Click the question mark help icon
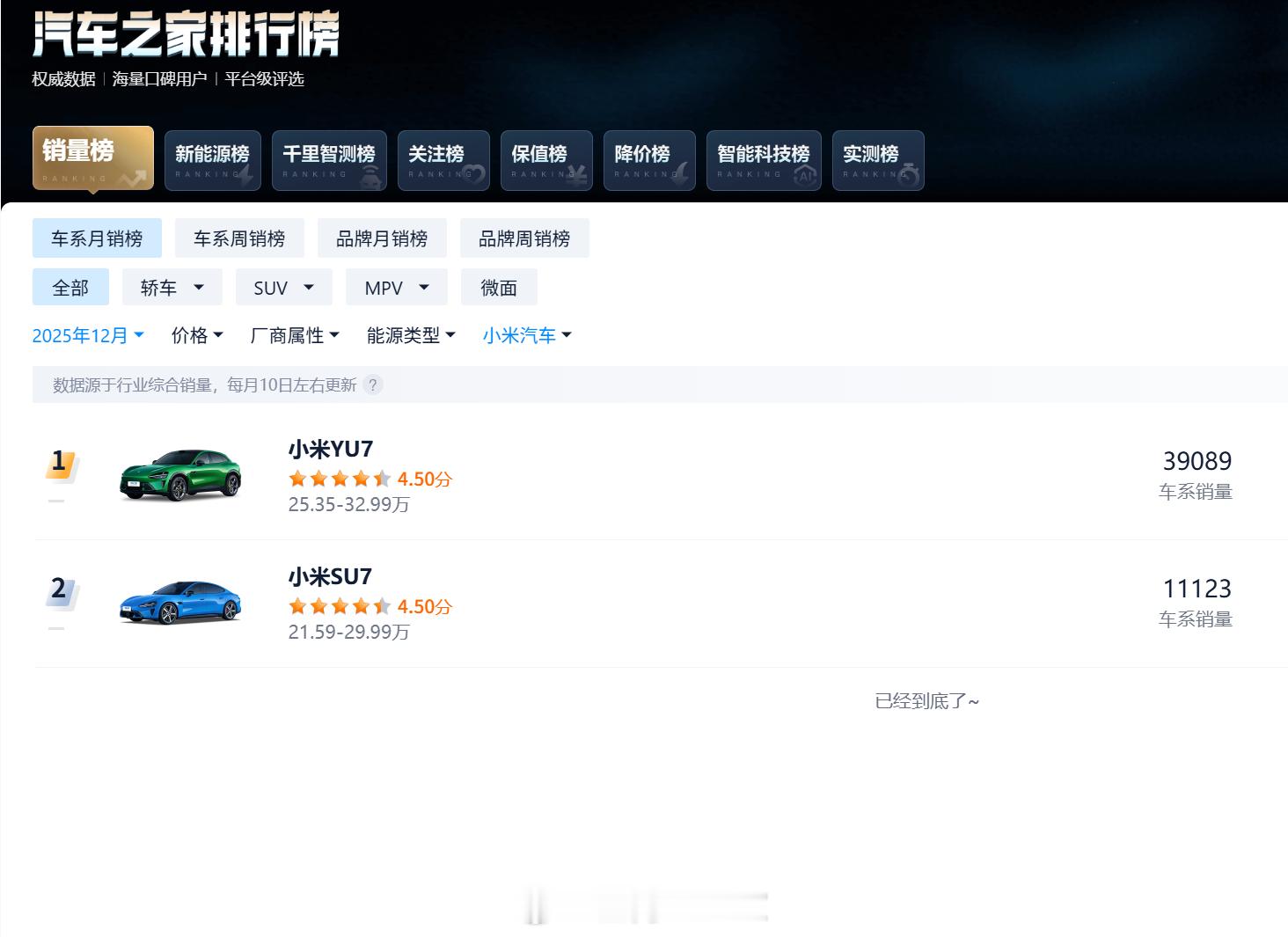1288x937 pixels. [373, 384]
